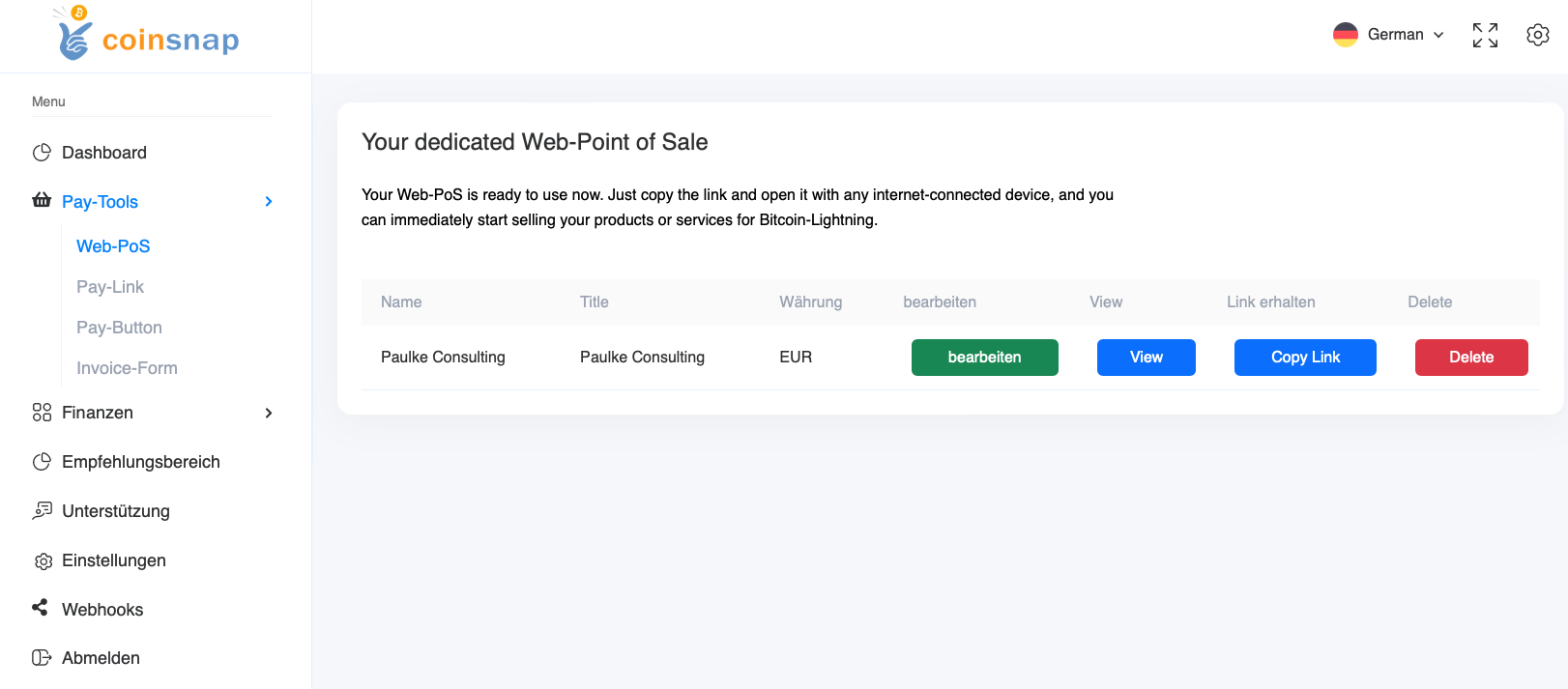1568x689 pixels.
Task: Collapse the Pay-Tools submenu chevron
Action: point(269,202)
